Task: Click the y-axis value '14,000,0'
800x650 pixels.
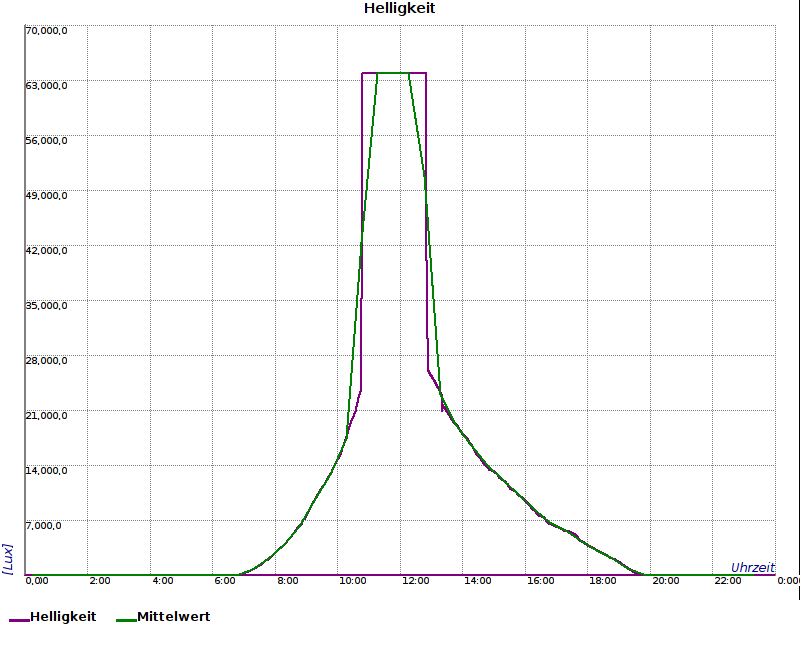Action: pos(46,471)
